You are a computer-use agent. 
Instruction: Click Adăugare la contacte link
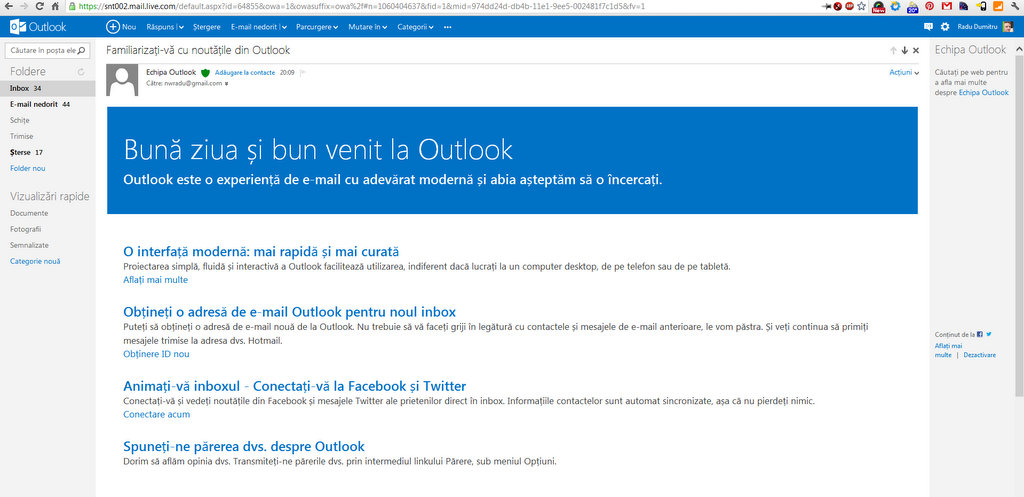(245, 72)
